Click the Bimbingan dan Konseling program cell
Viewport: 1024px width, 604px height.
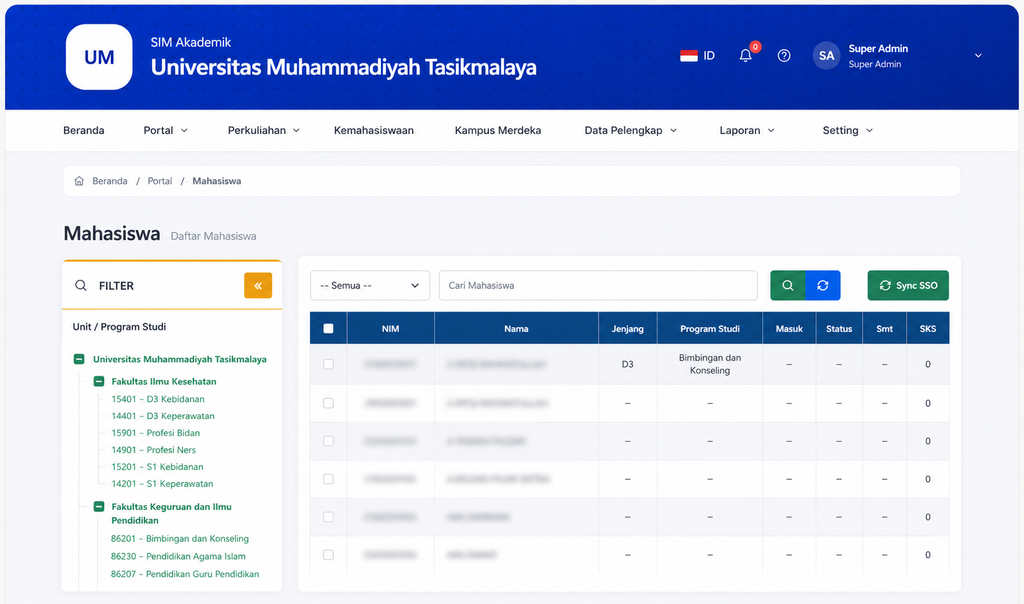[710, 364]
